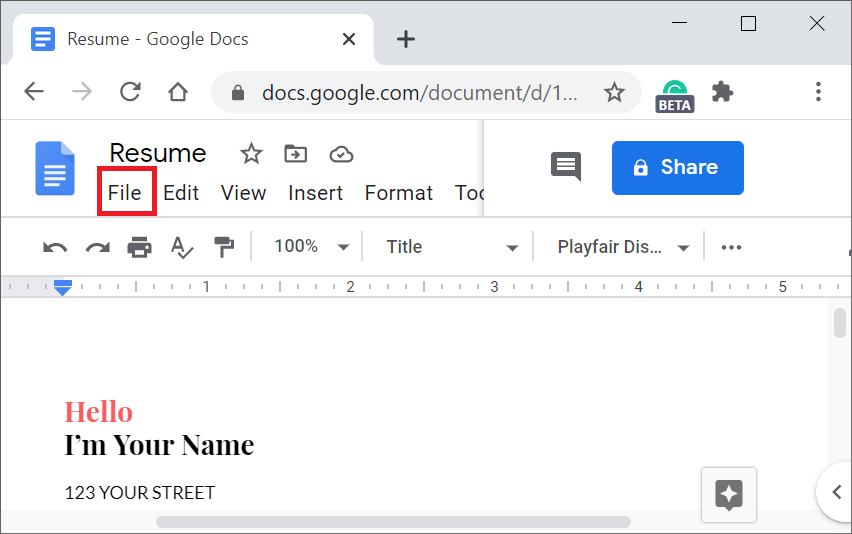Bookmark this page with star in address bar
Image resolution: width=852 pixels, height=534 pixels.
pos(614,93)
